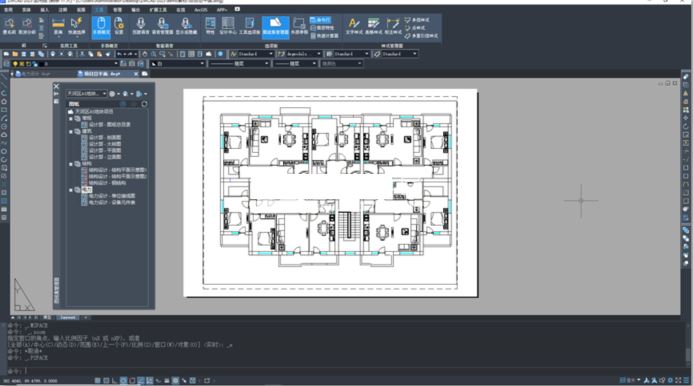
Task: Click the Quick Select ribbon icon
Action: point(76,26)
